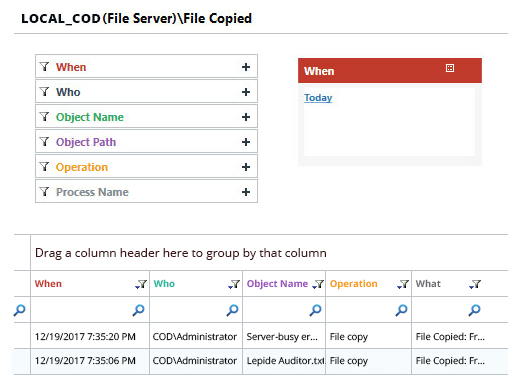Click the funnel icon beside When filter
This screenshot has width=520, height=382.
point(44,66)
